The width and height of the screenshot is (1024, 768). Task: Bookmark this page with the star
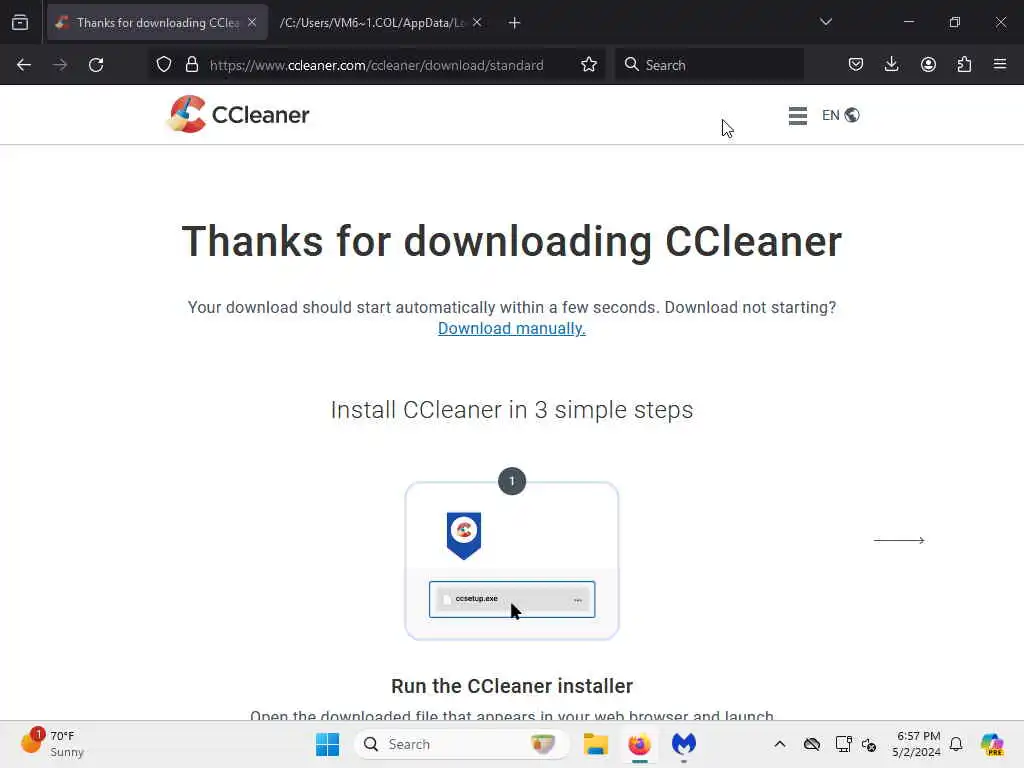[589, 65]
